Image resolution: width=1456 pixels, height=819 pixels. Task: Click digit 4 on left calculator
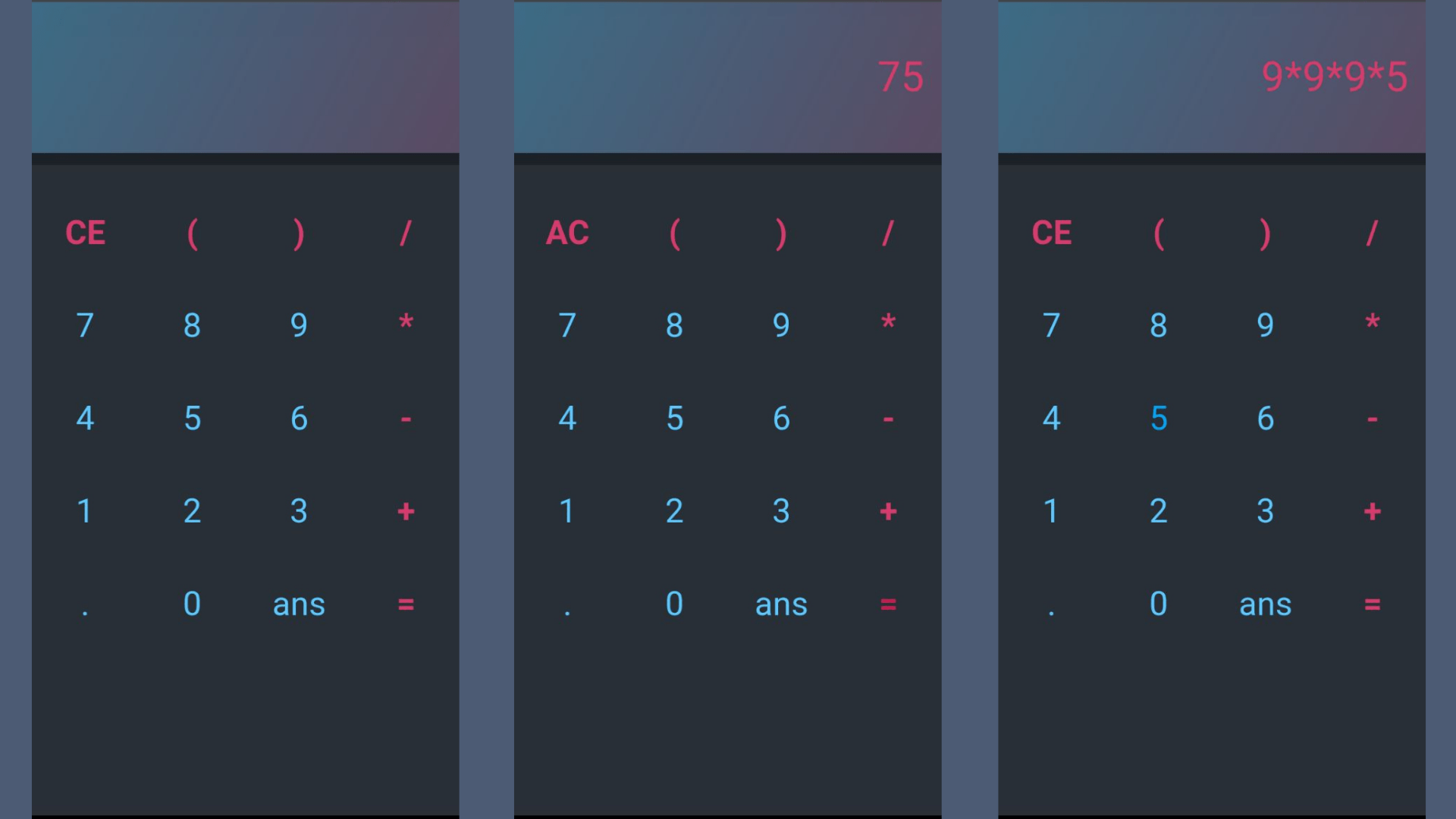[x=84, y=418]
